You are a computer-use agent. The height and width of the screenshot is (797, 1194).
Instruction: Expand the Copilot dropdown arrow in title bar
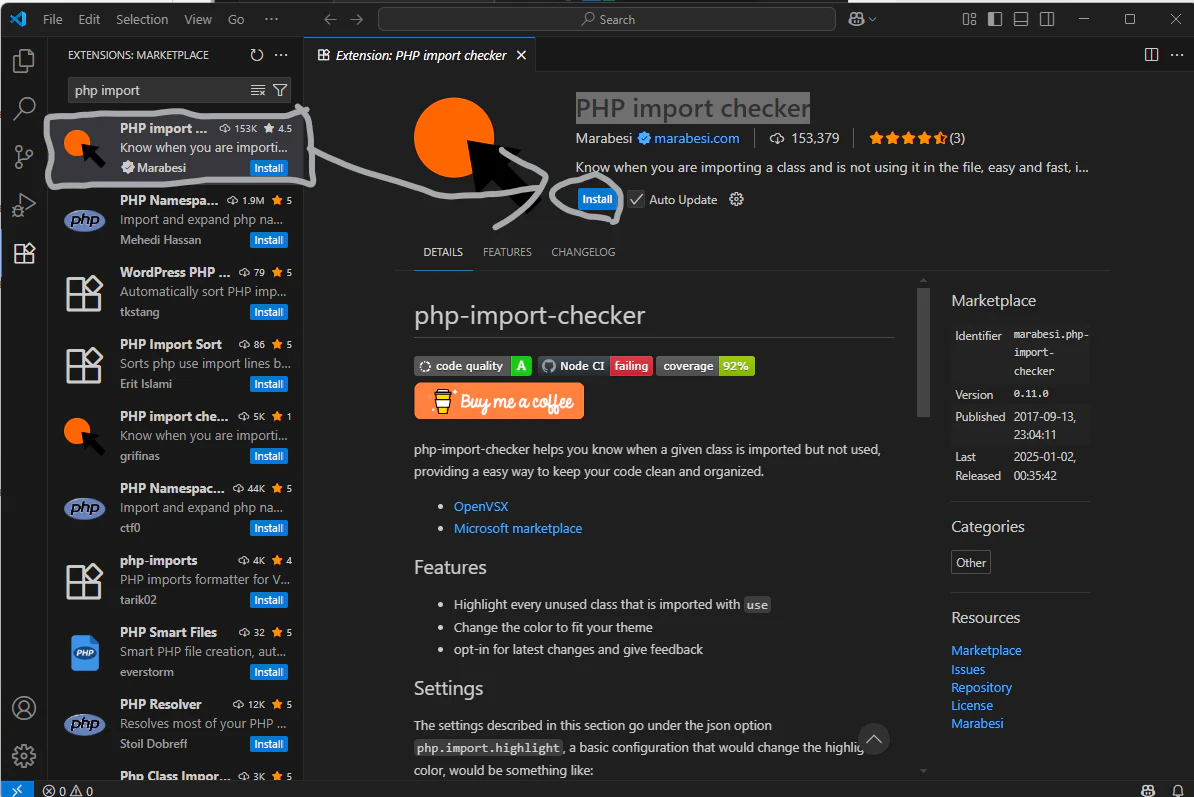click(873, 19)
